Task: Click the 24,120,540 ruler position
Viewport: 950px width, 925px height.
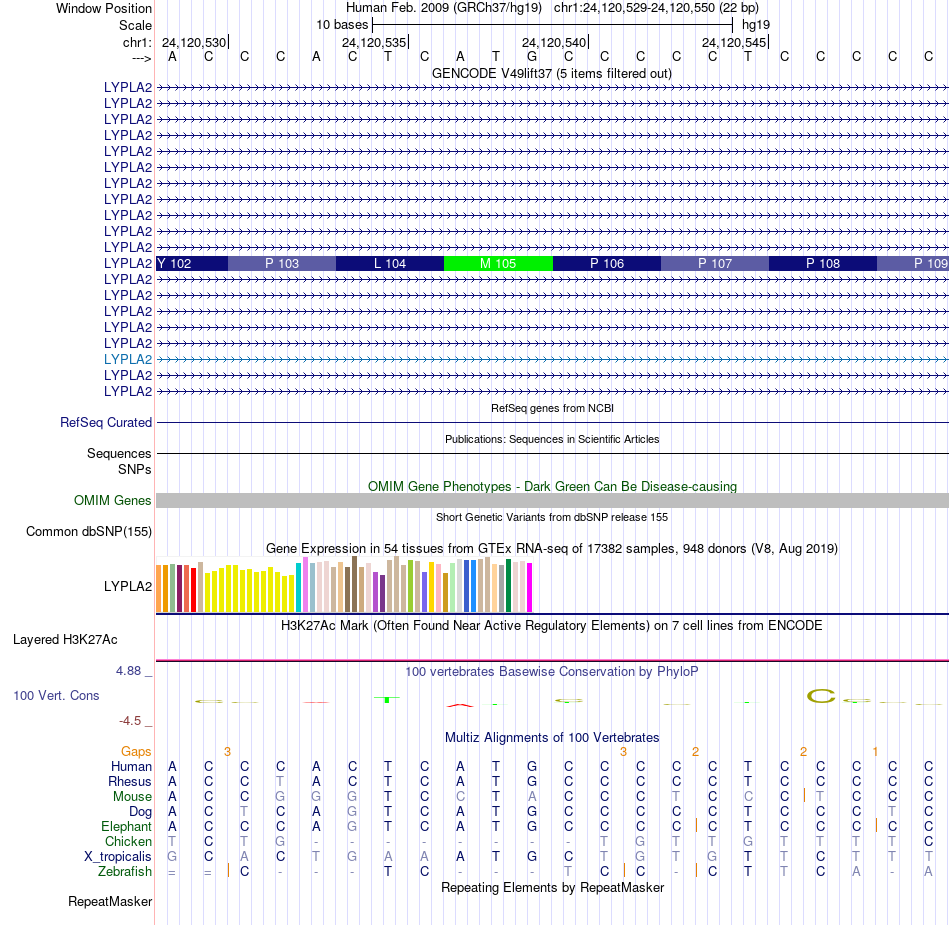Action: pos(554,42)
